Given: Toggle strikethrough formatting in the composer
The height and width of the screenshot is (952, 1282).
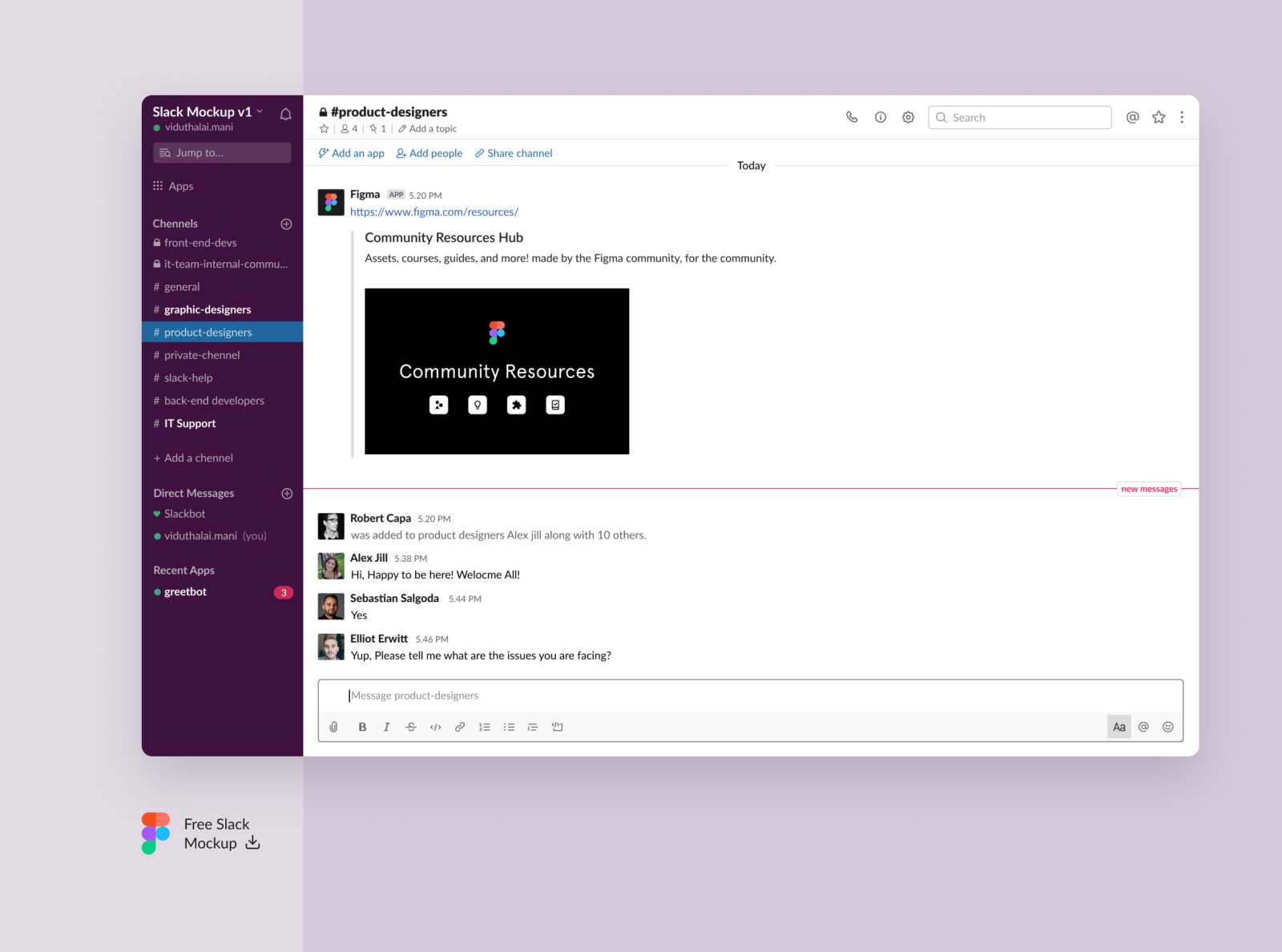Looking at the screenshot, I should point(411,727).
